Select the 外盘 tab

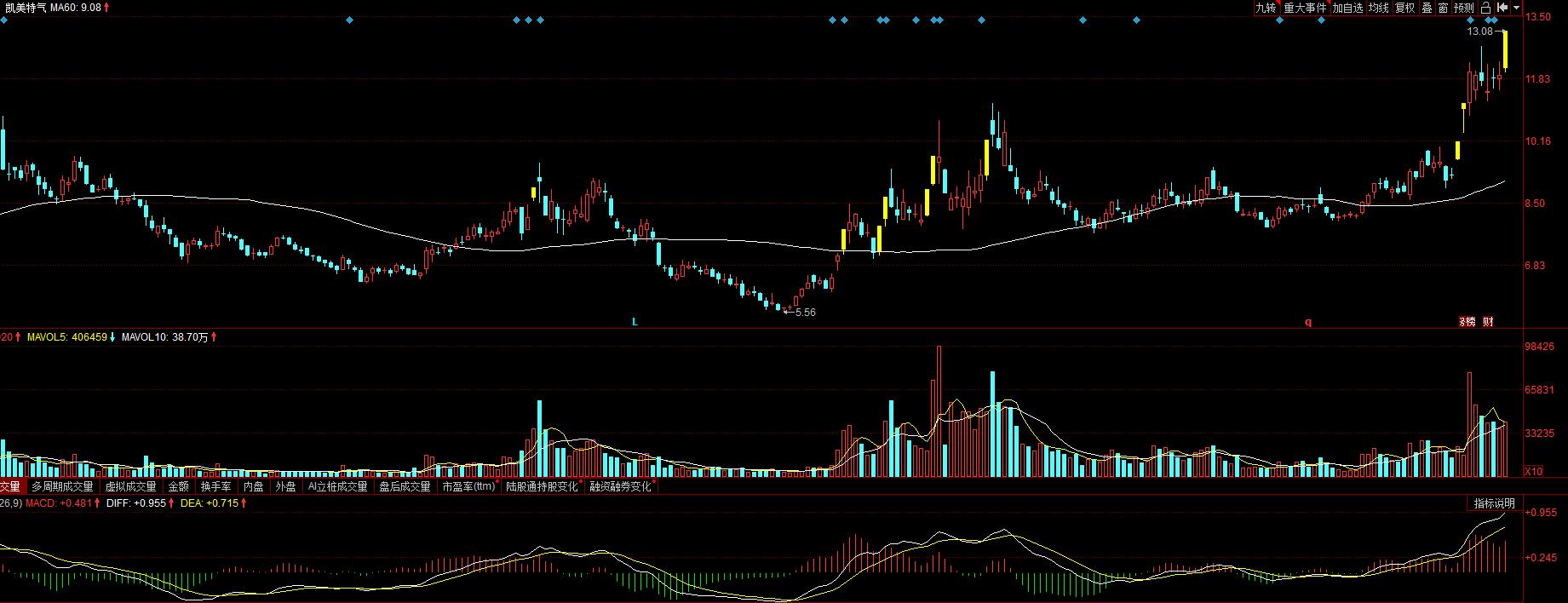[285, 487]
